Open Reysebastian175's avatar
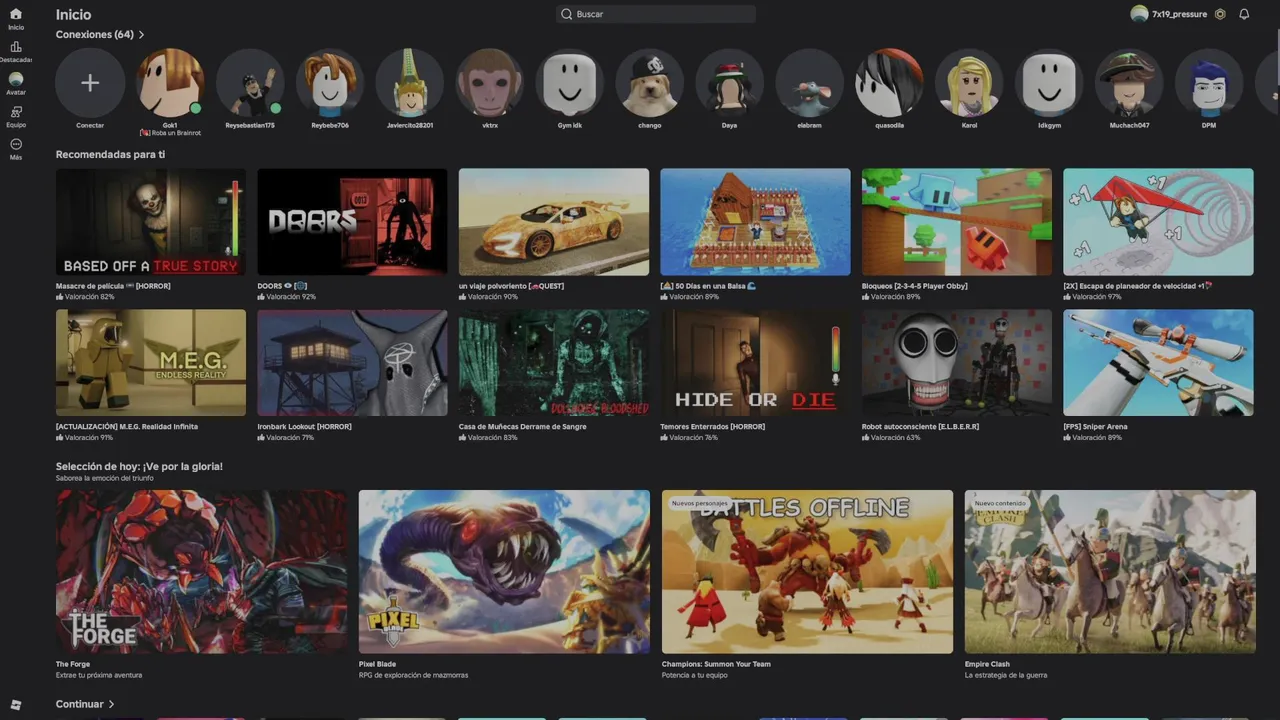The width and height of the screenshot is (1280, 720). 250,83
